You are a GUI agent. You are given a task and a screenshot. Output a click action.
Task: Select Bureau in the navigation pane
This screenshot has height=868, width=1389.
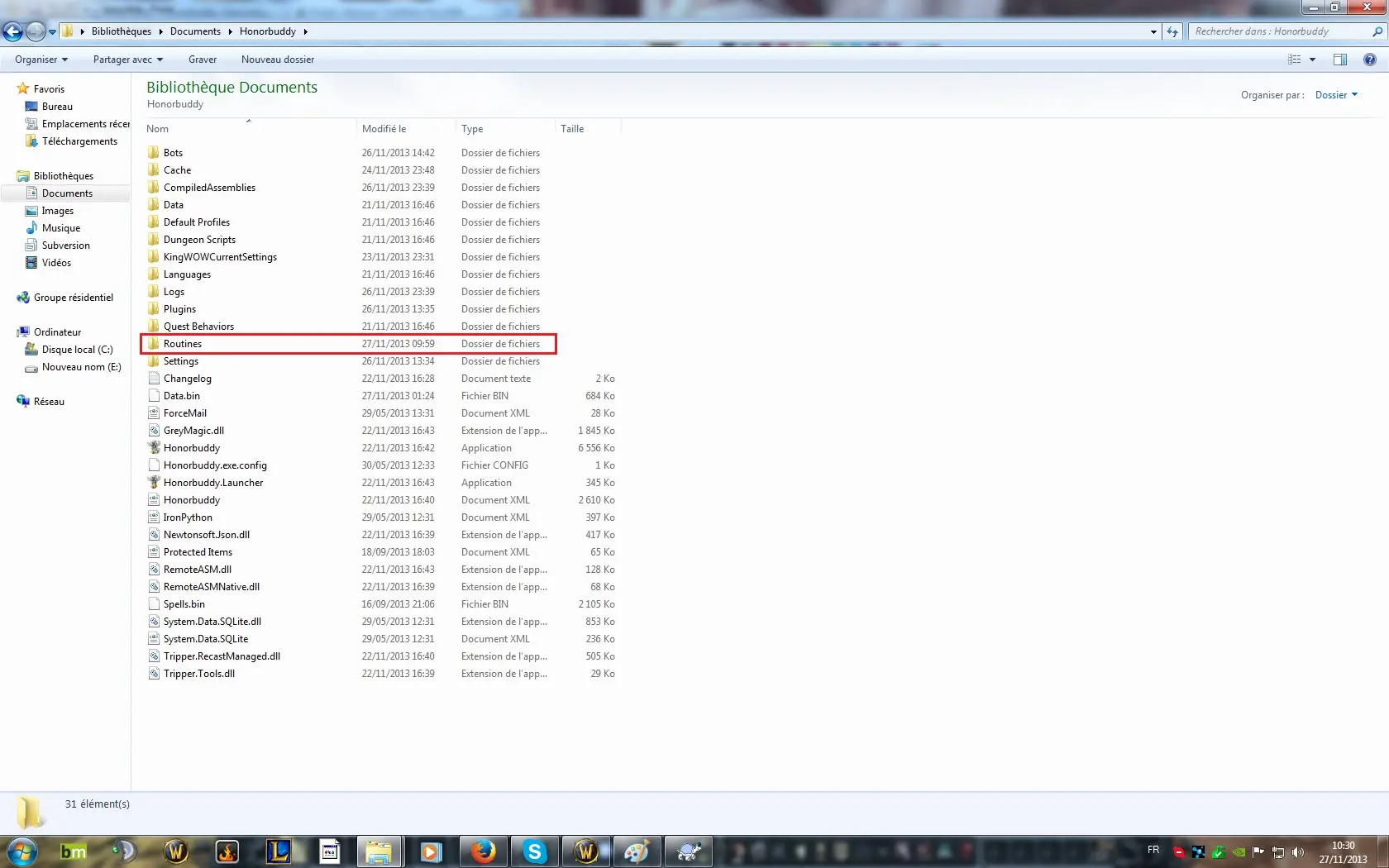tap(57, 107)
